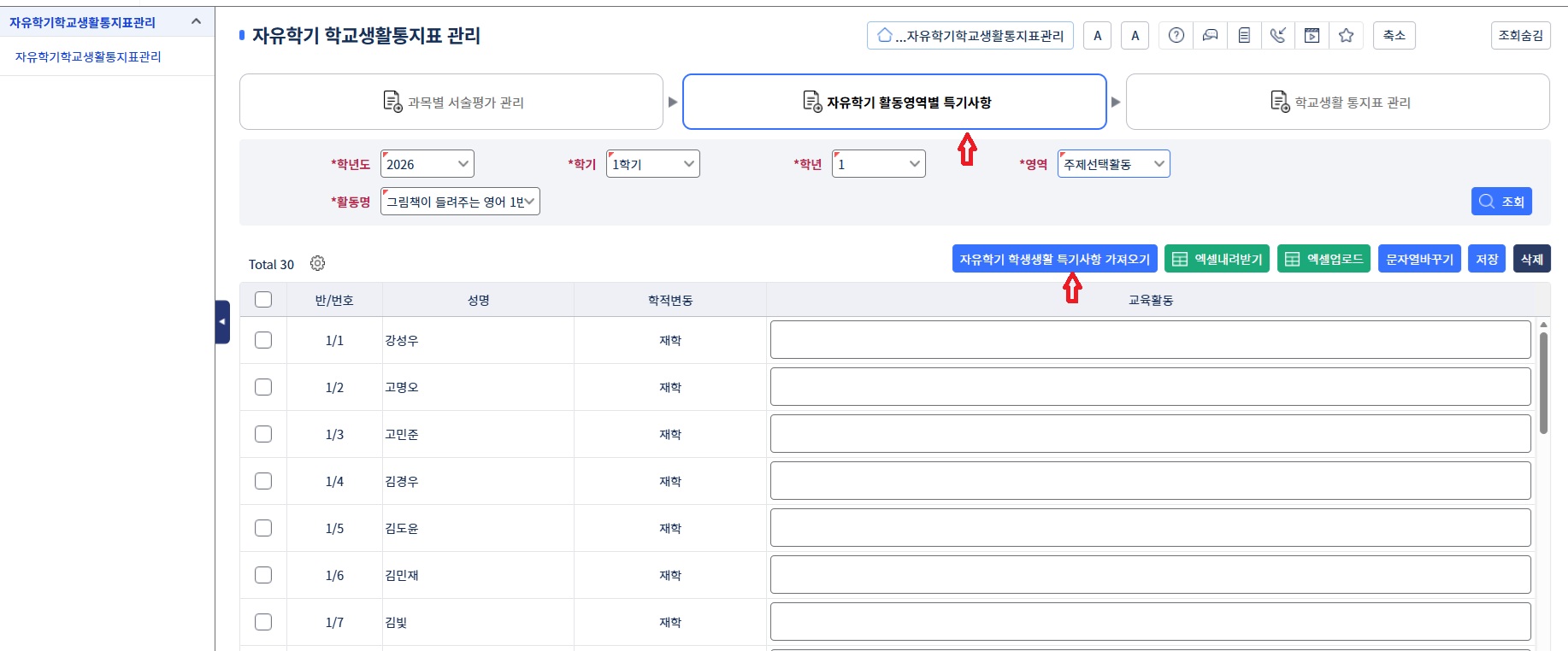Open the 학기 1학기 dropdown
This screenshot has width=1568, height=651.
(x=653, y=164)
